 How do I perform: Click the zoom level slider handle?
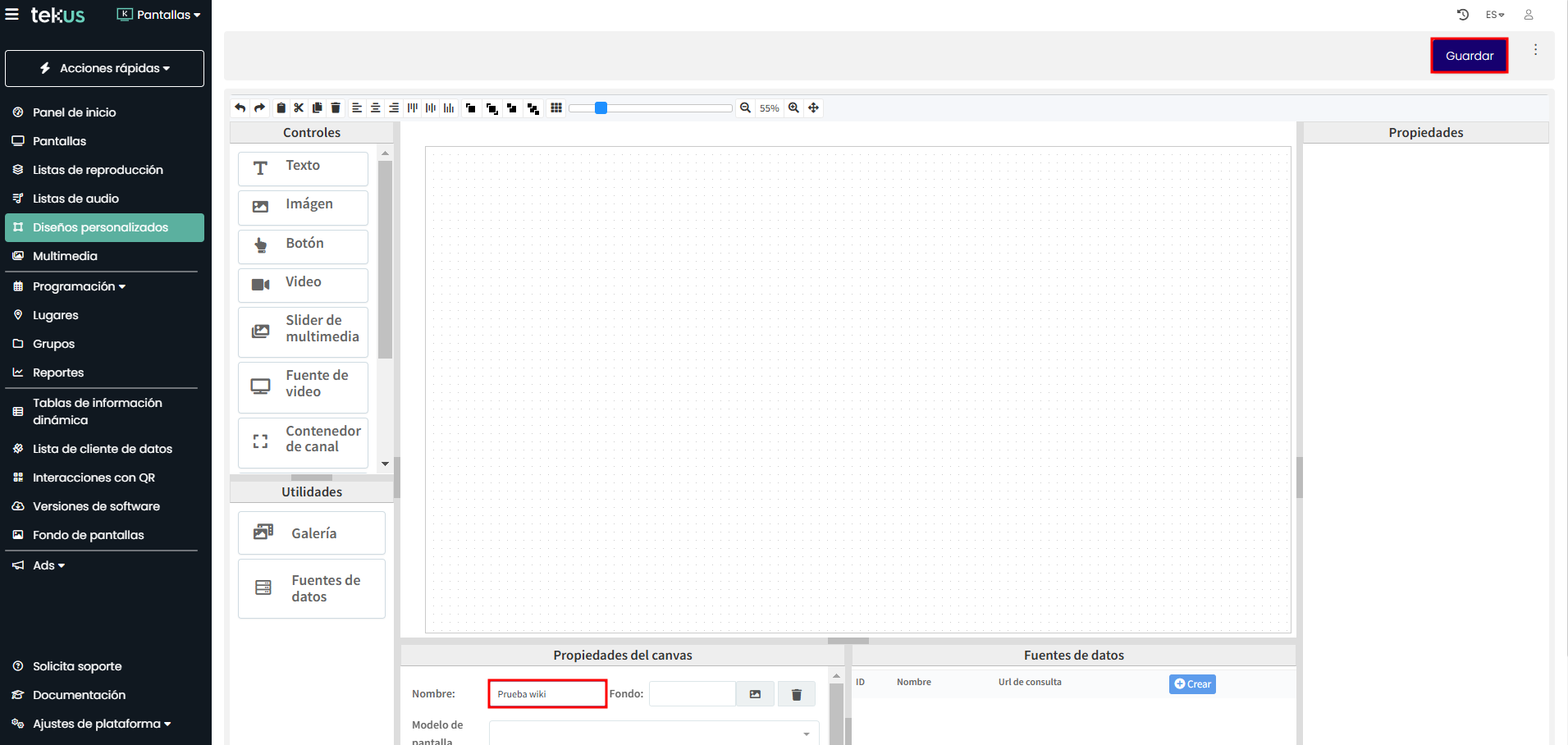click(x=601, y=107)
